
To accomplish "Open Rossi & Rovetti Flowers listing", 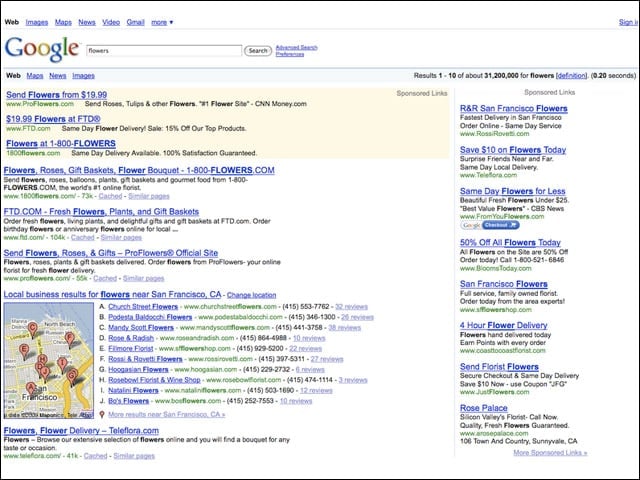I will click(145, 359).
